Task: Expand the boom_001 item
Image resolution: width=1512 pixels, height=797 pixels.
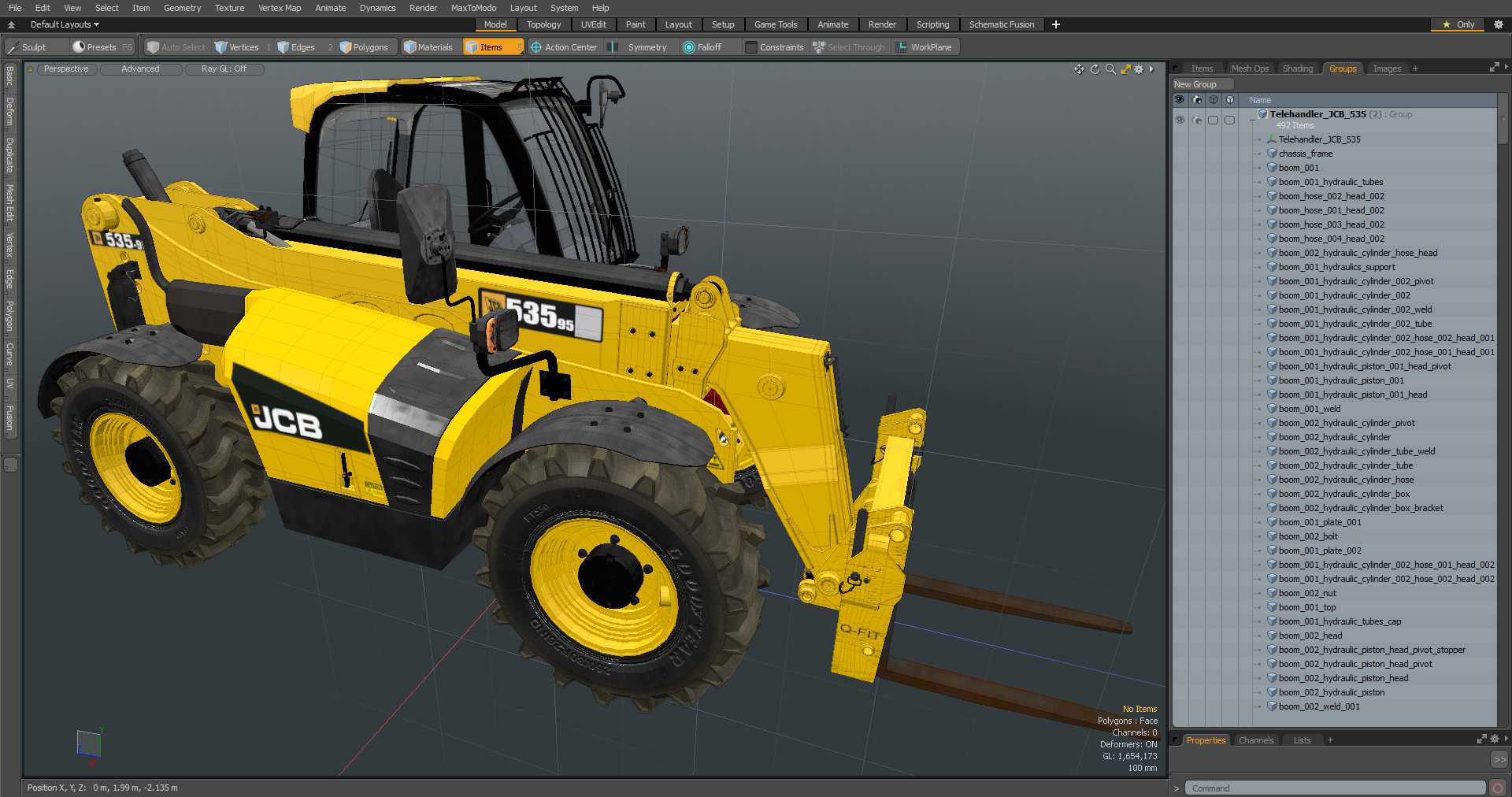Action: (1260, 168)
